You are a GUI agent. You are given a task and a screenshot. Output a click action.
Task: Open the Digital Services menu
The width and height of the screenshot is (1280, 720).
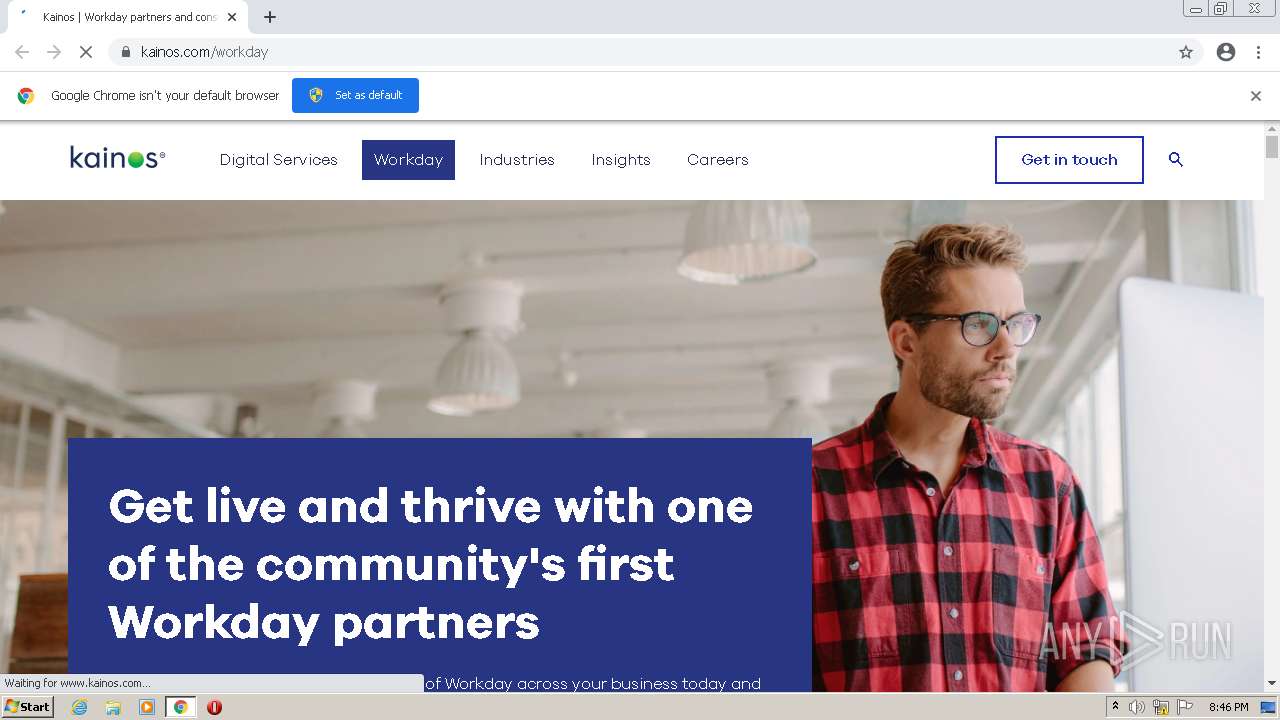279,160
